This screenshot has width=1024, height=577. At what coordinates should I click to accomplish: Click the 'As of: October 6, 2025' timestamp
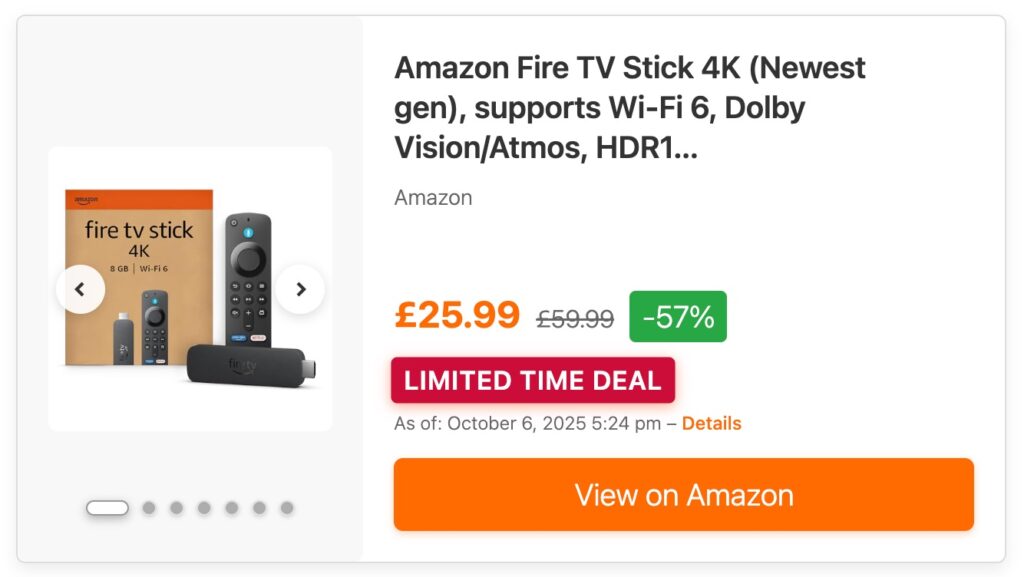pyautogui.click(x=527, y=423)
